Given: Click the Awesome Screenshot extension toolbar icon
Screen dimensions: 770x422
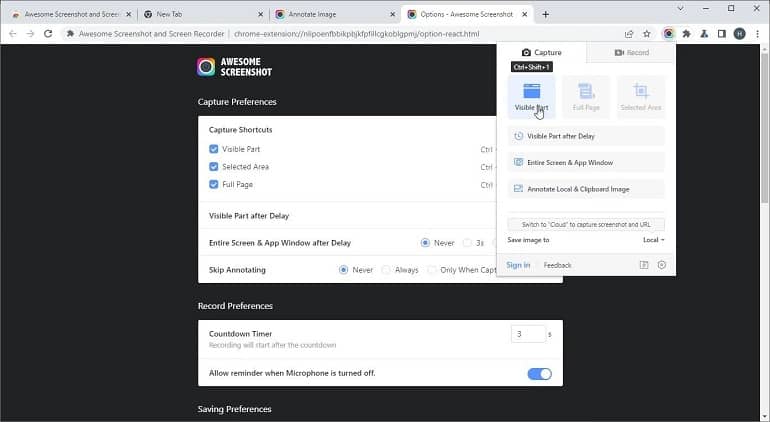Looking at the screenshot, I should tap(668, 33).
